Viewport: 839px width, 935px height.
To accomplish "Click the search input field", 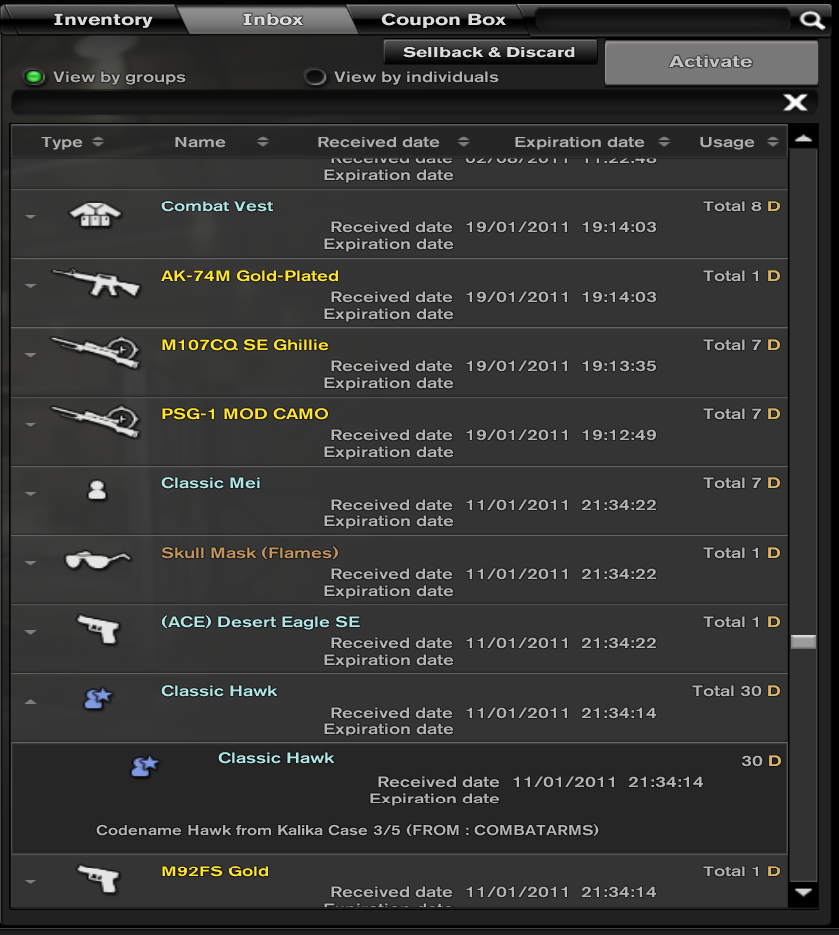I will point(662,20).
